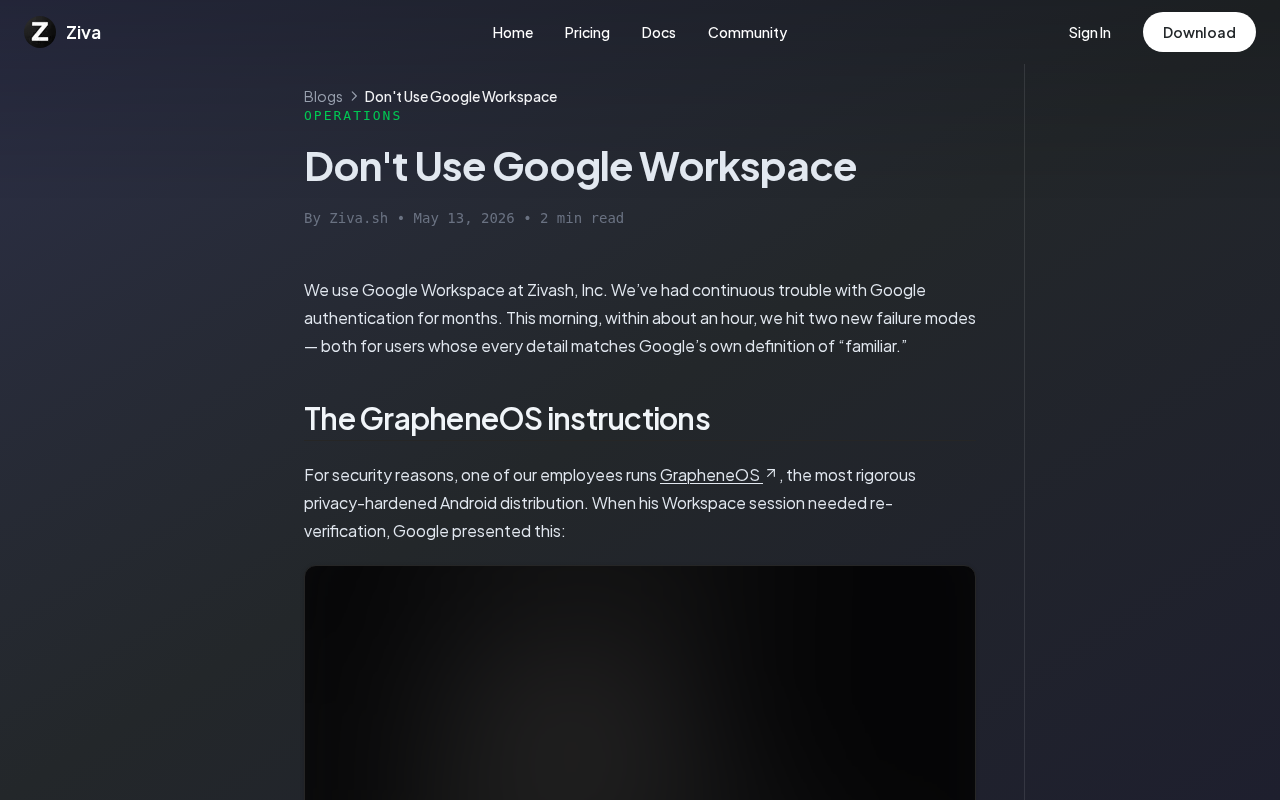
Task: Click 'The GrapheneOS instructions' heading
Action: pos(507,418)
